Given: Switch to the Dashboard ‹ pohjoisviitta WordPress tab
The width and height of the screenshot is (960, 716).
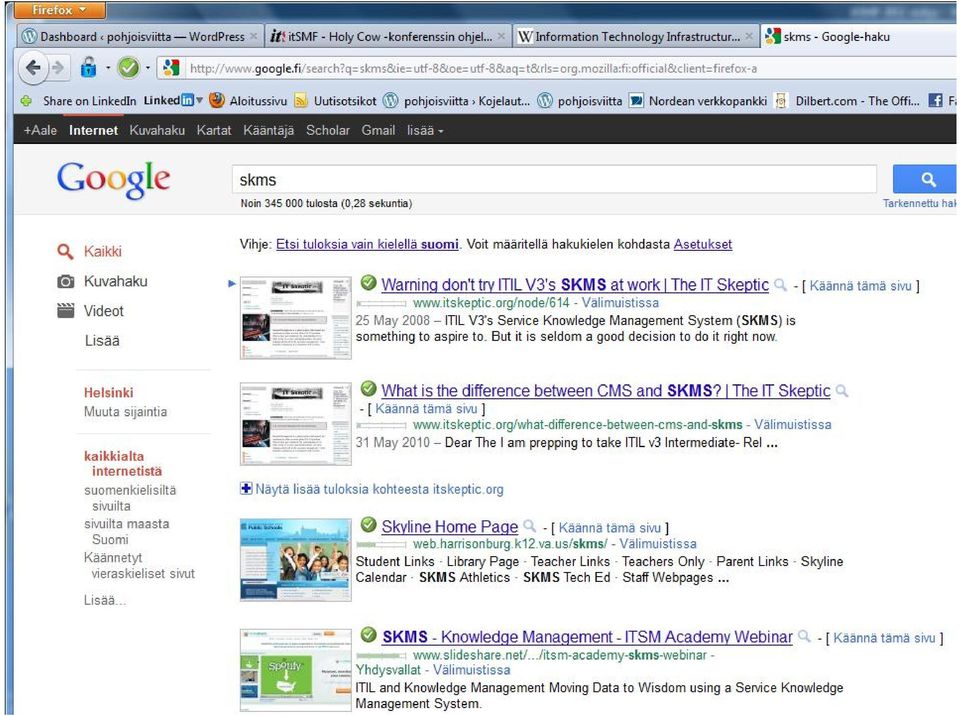Looking at the screenshot, I should pyautogui.click(x=140, y=37).
